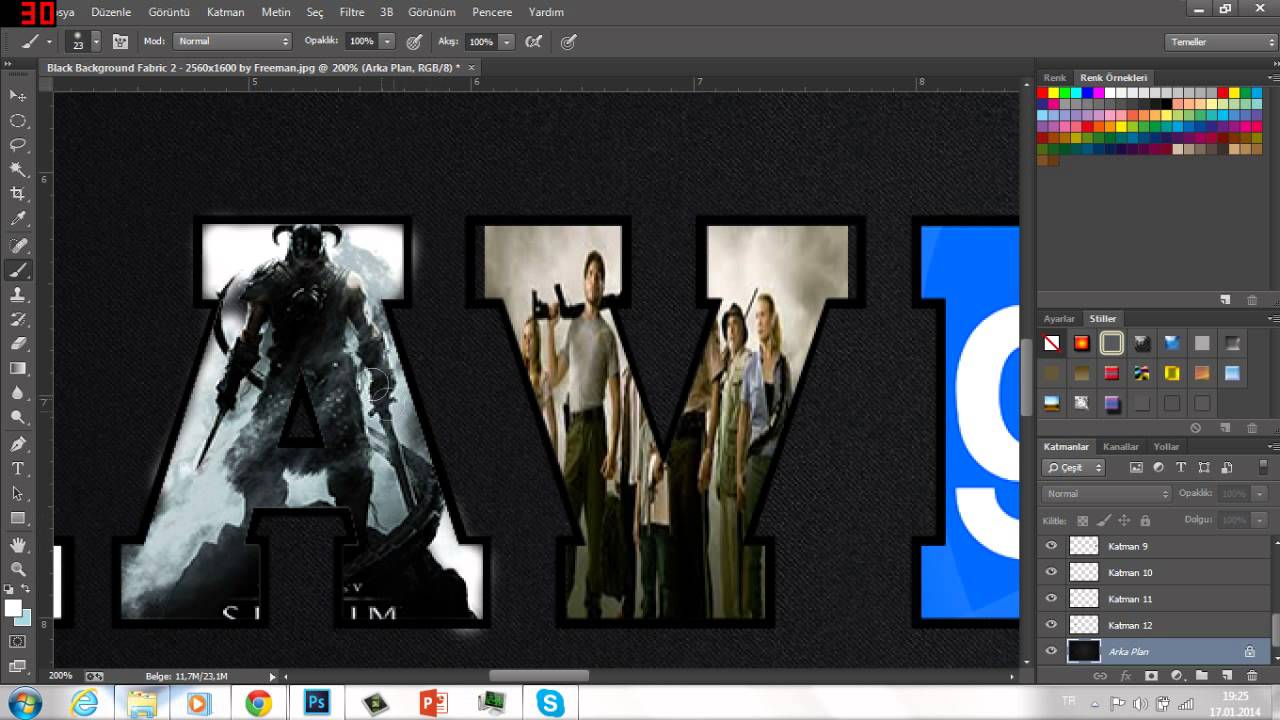Toggle lock transparent pixels in Layers panel

tap(1082, 521)
